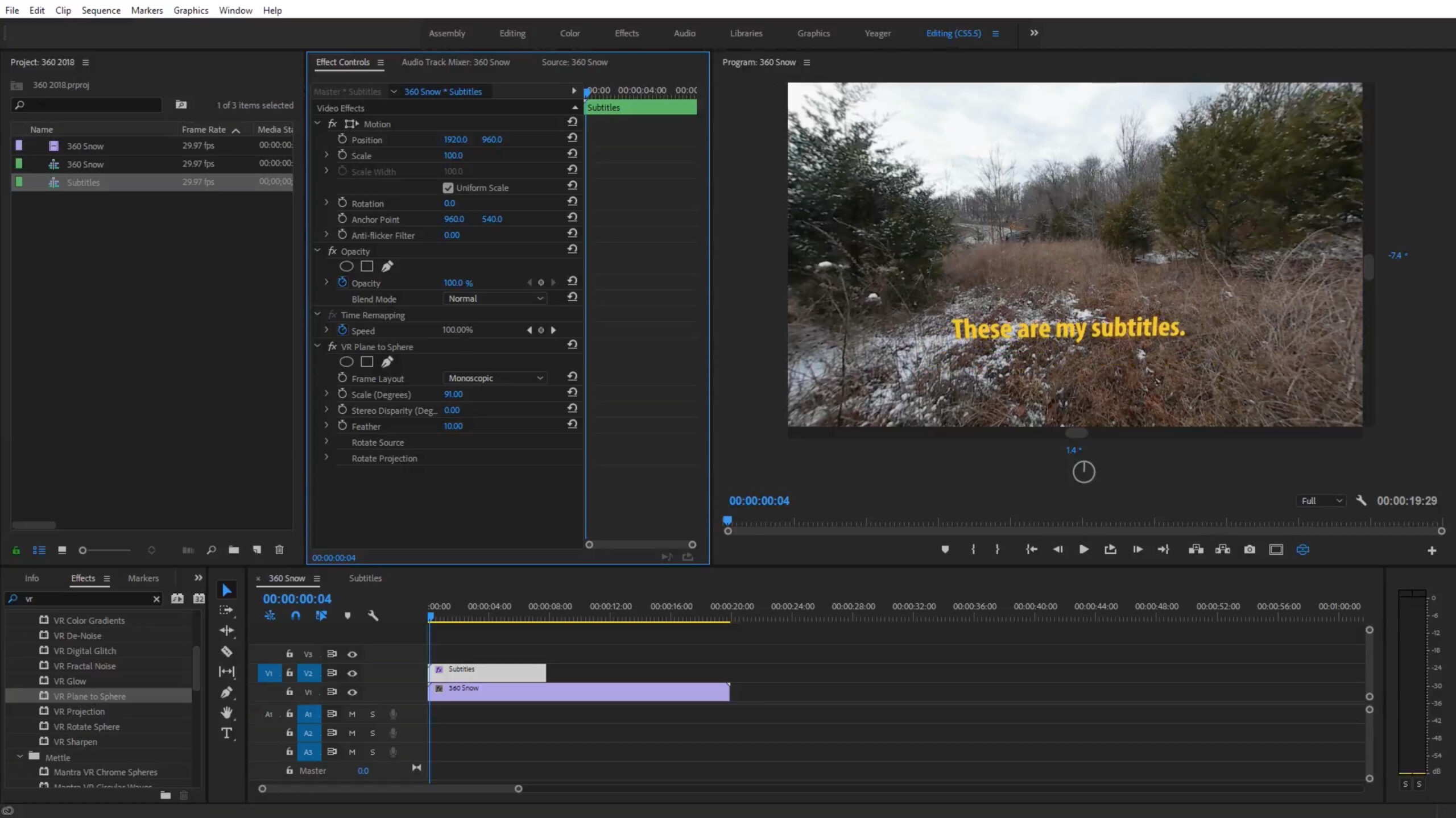Create an ellipse mask under VR Plane to Sphere

pos(346,362)
